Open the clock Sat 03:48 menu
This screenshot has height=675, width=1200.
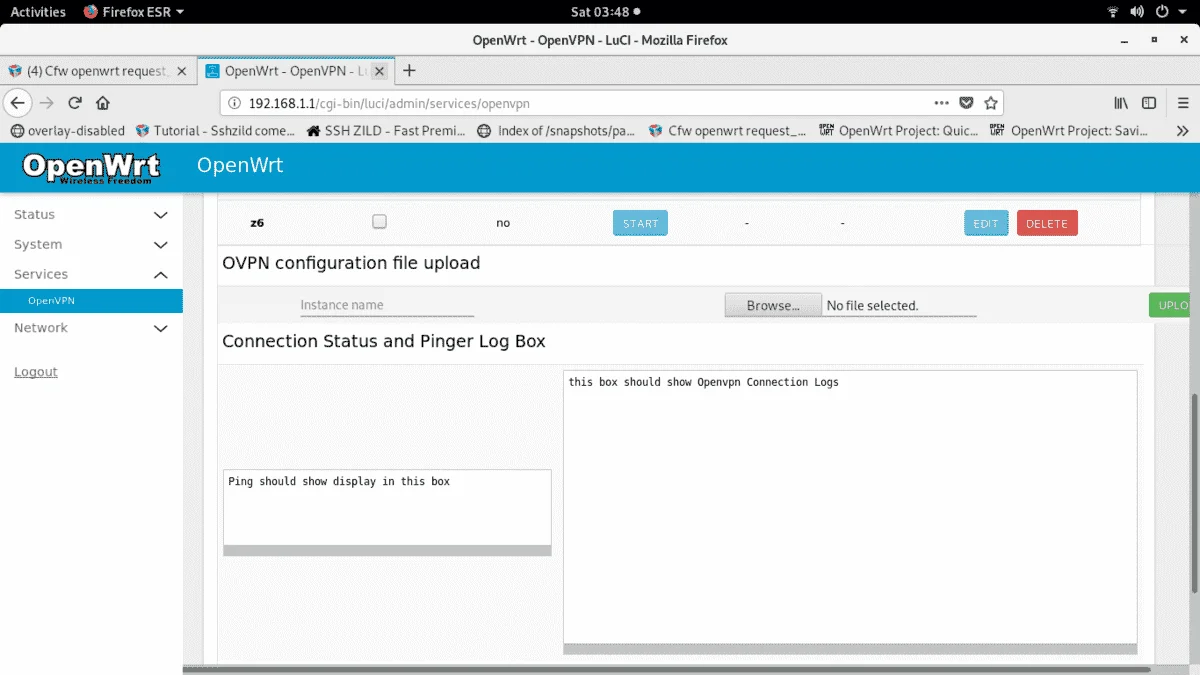(603, 12)
